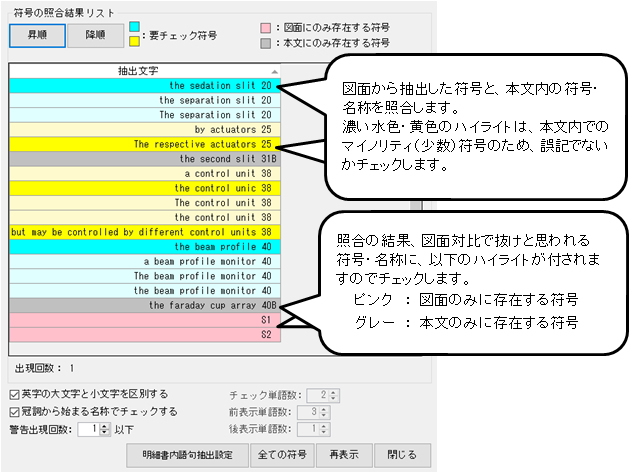633x473 pixels.
Task: Click the sort arrow in the 抽出文字 header
Action: 275,72
